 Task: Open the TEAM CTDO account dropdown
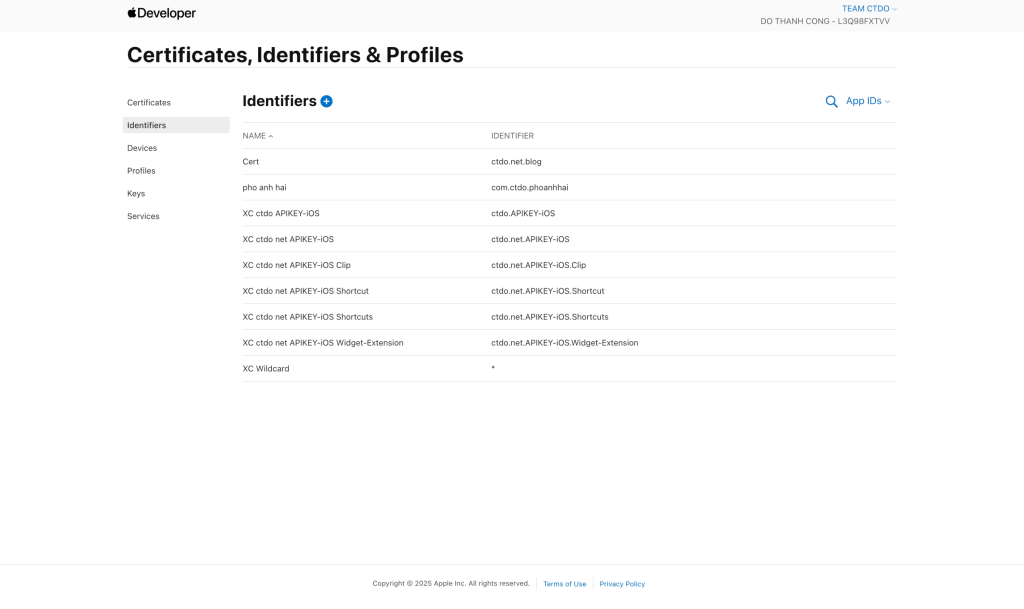(x=868, y=9)
